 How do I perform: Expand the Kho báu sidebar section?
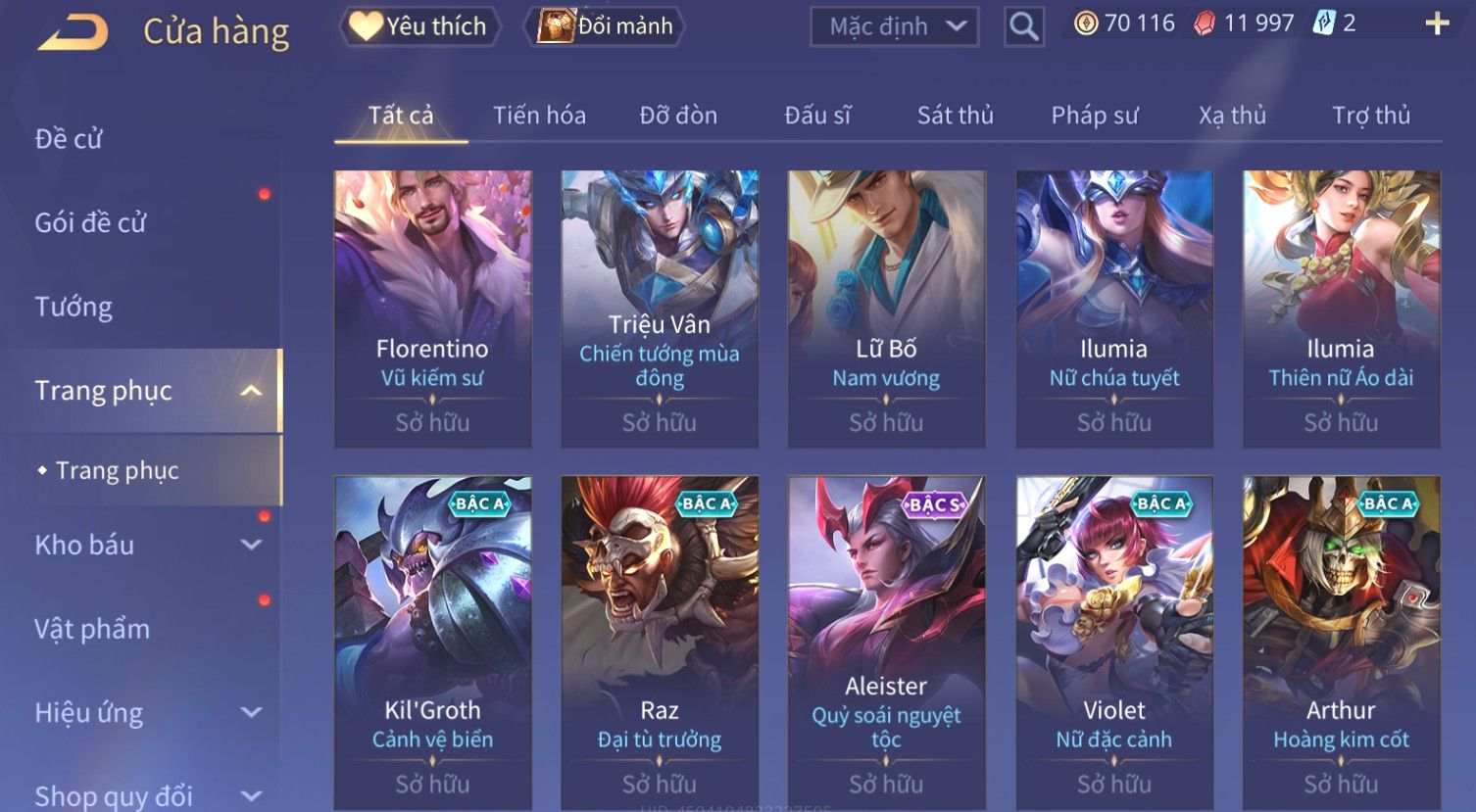click(x=251, y=546)
